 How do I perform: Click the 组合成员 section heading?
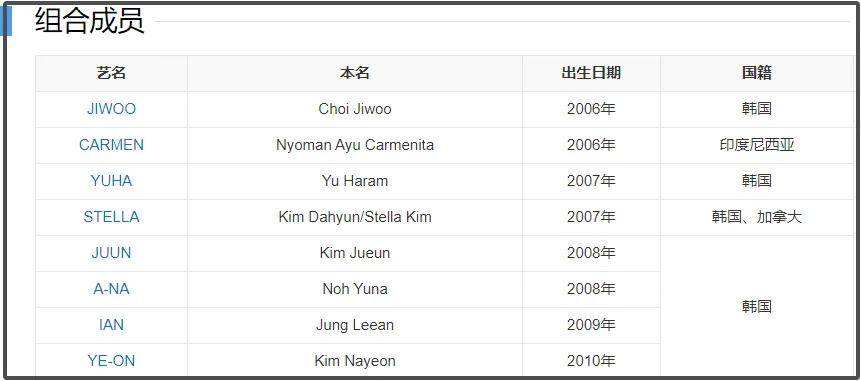point(90,21)
